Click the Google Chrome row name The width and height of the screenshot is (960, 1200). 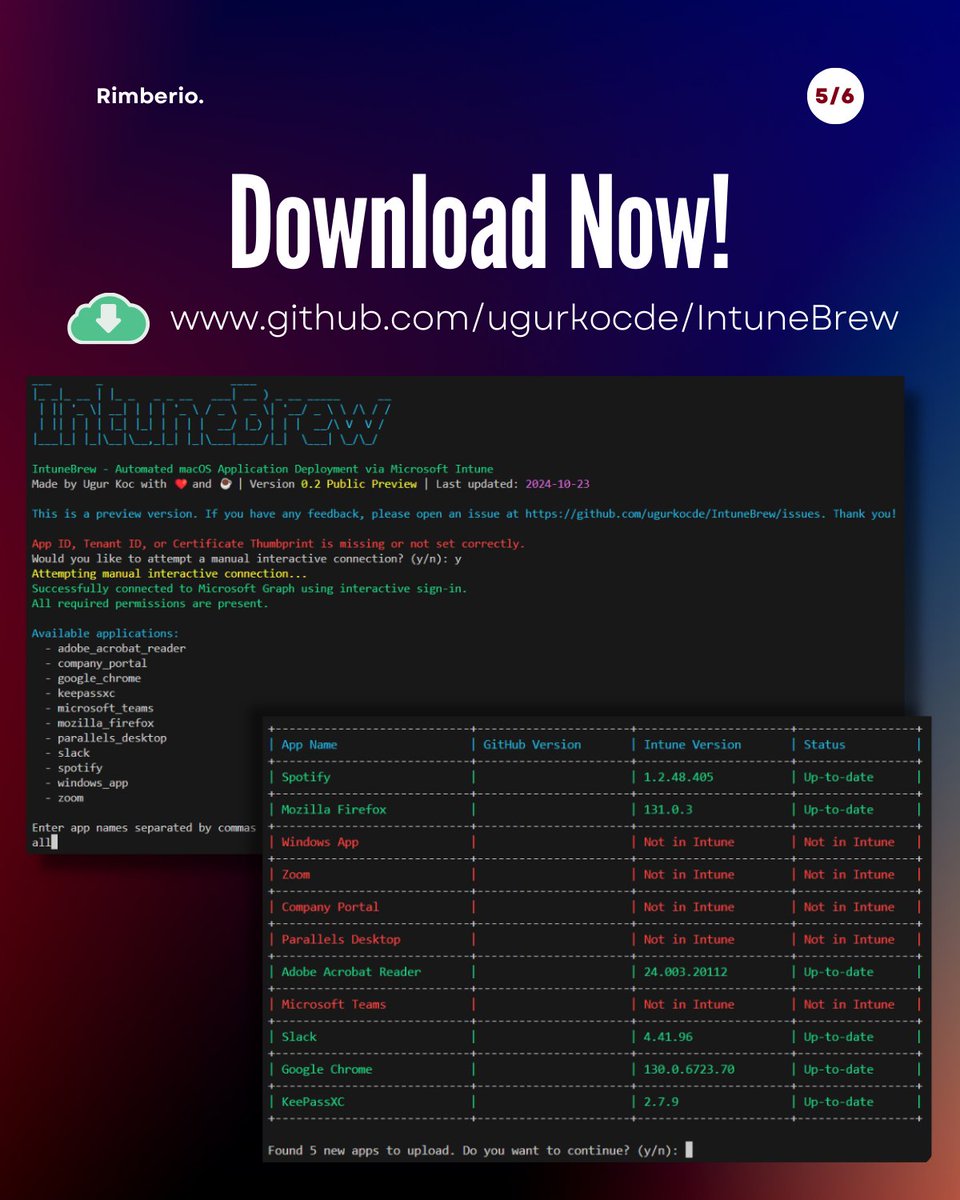tap(326, 1069)
